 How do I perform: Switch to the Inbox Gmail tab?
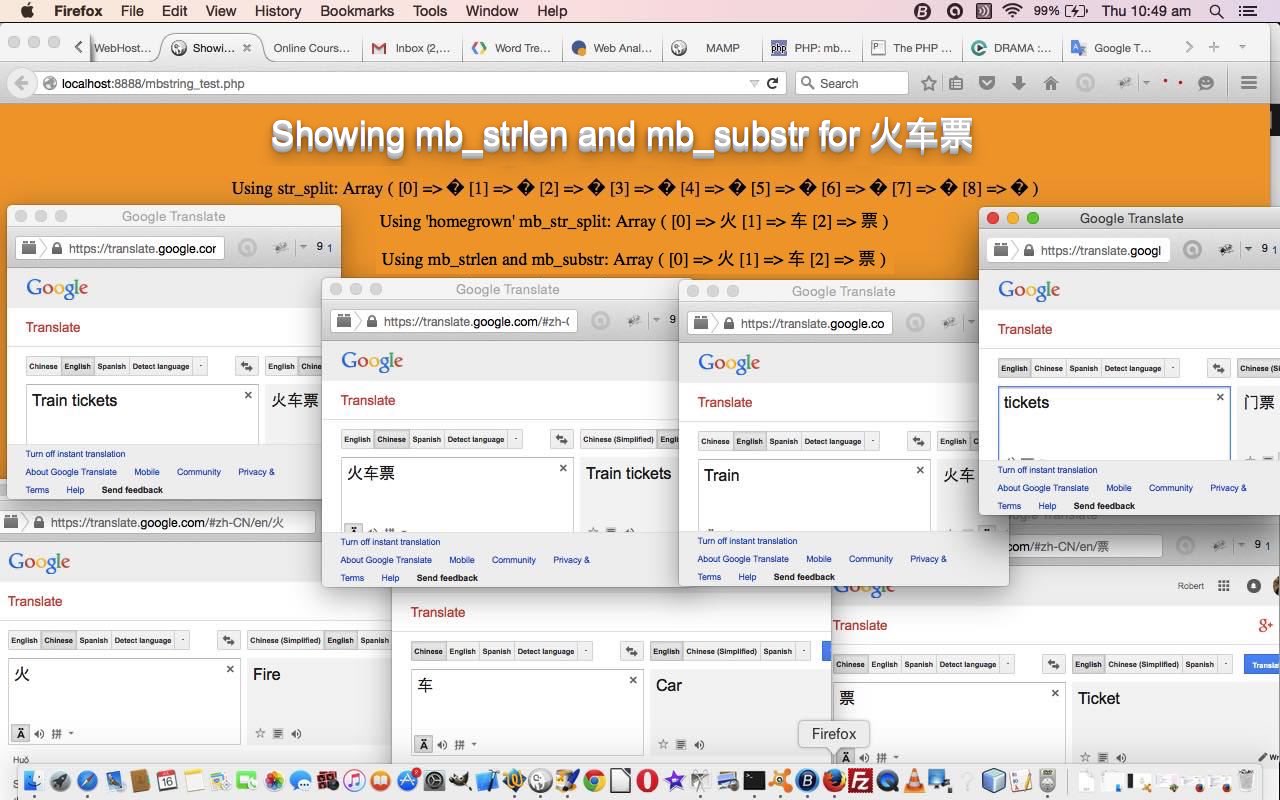point(411,47)
